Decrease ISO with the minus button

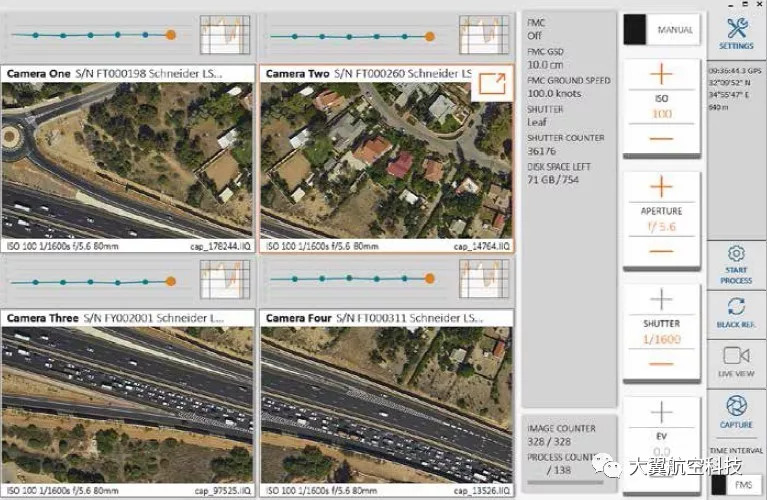661,138
